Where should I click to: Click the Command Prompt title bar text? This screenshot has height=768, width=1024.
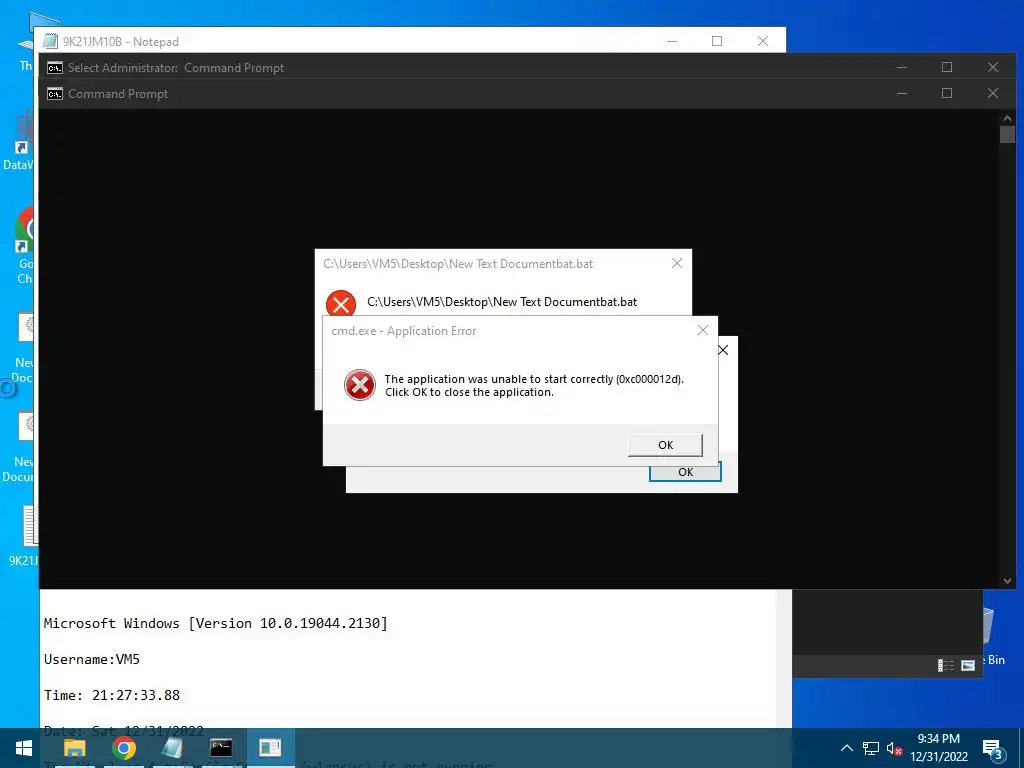[x=118, y=94]
